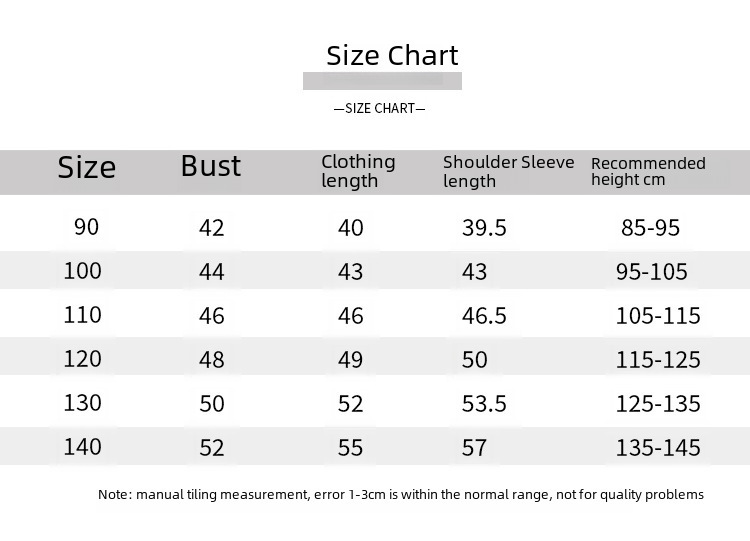This screenshot has height=541, width=750.
Task: Click the Clothing length column header
Action: [358, 171]
